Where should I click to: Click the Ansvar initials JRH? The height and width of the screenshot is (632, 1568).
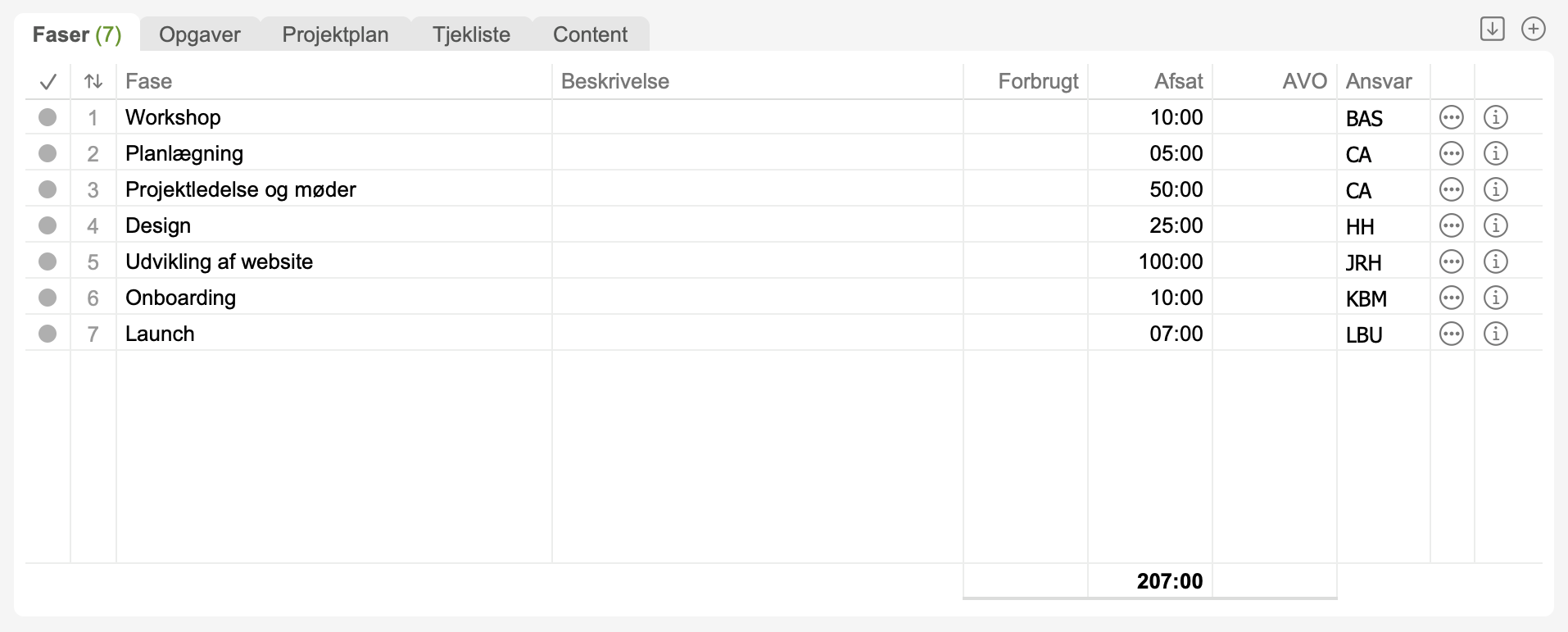tap(1363, 263)
